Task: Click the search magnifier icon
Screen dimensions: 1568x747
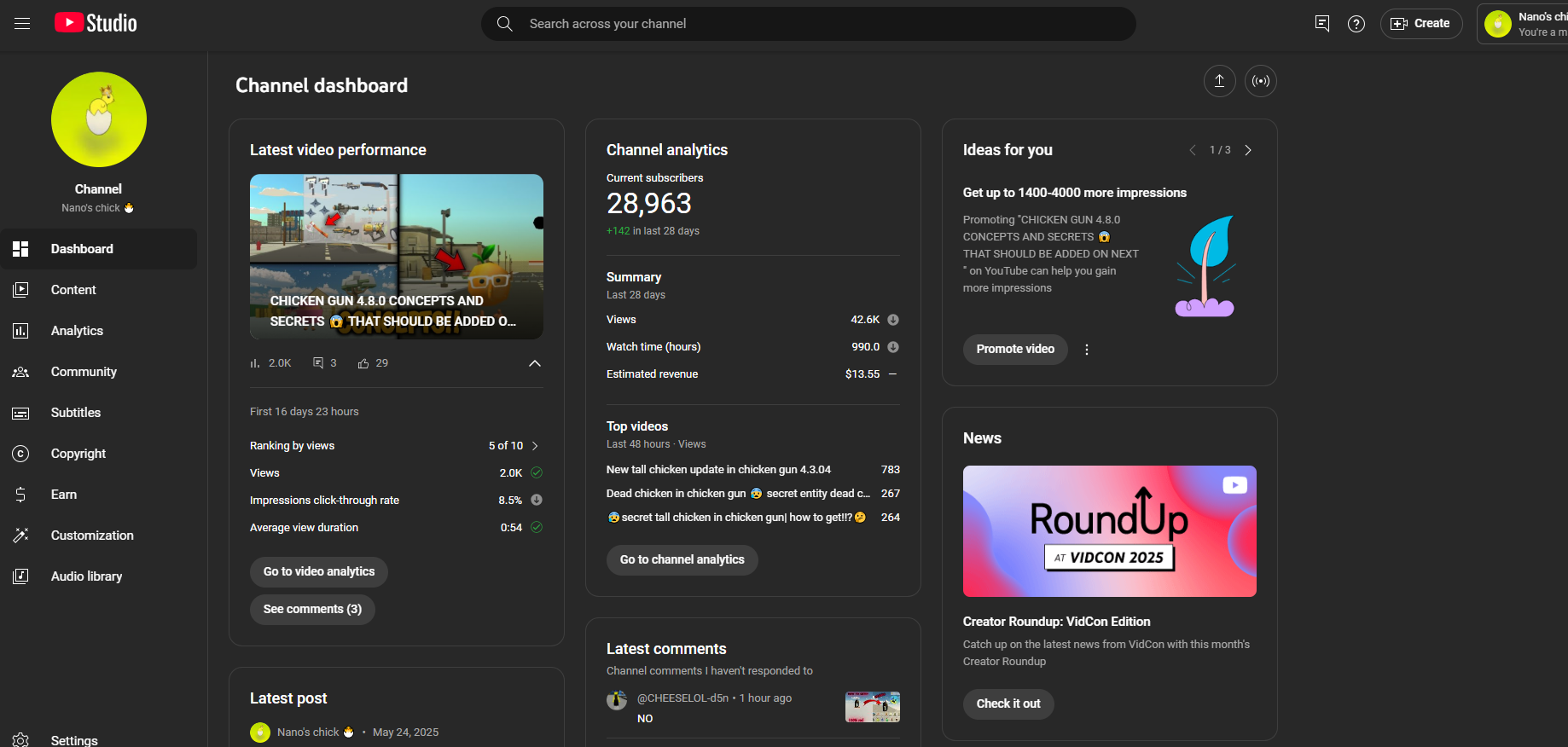Action: point(505,24)
